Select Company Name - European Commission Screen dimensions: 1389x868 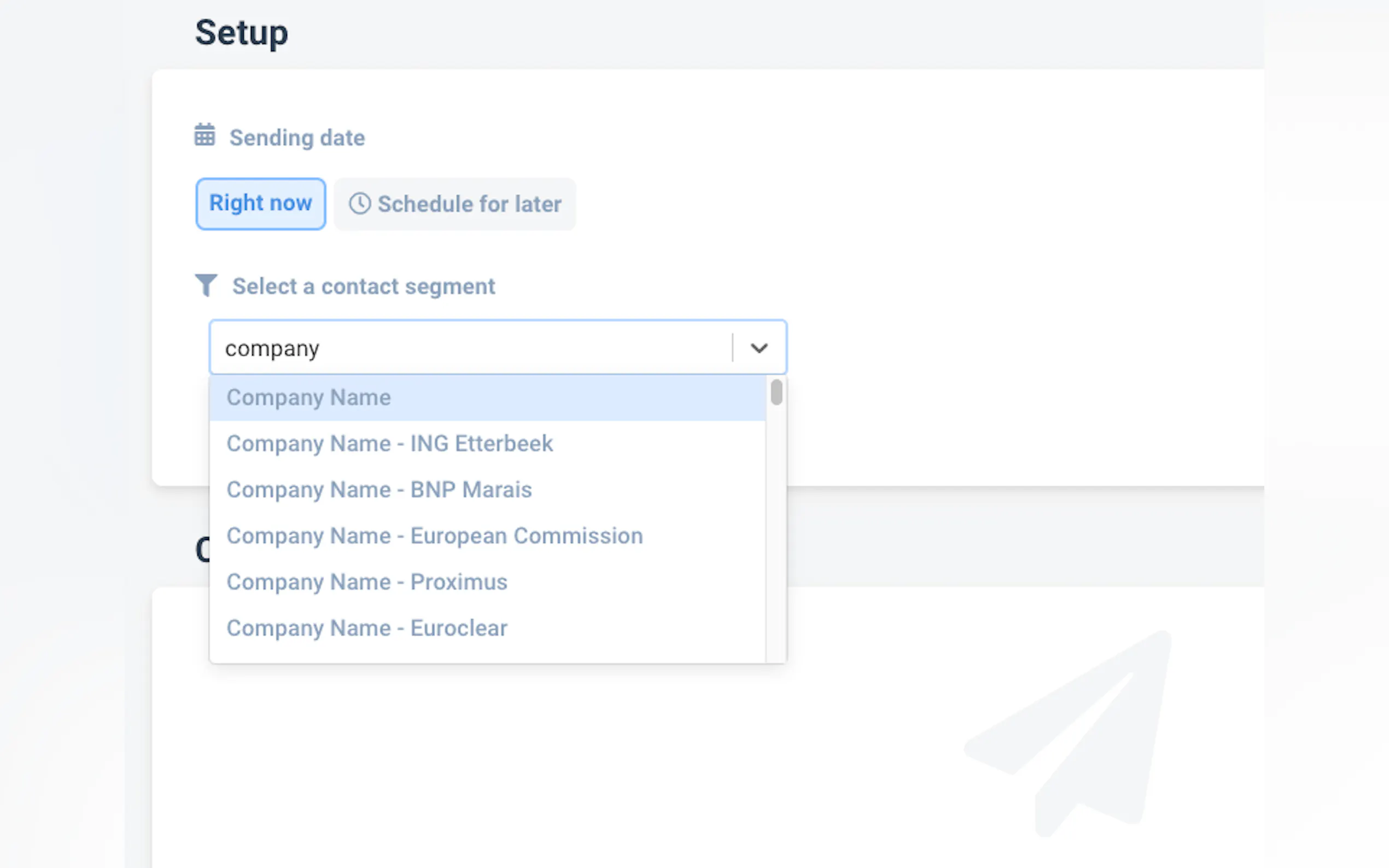point(434,536)
